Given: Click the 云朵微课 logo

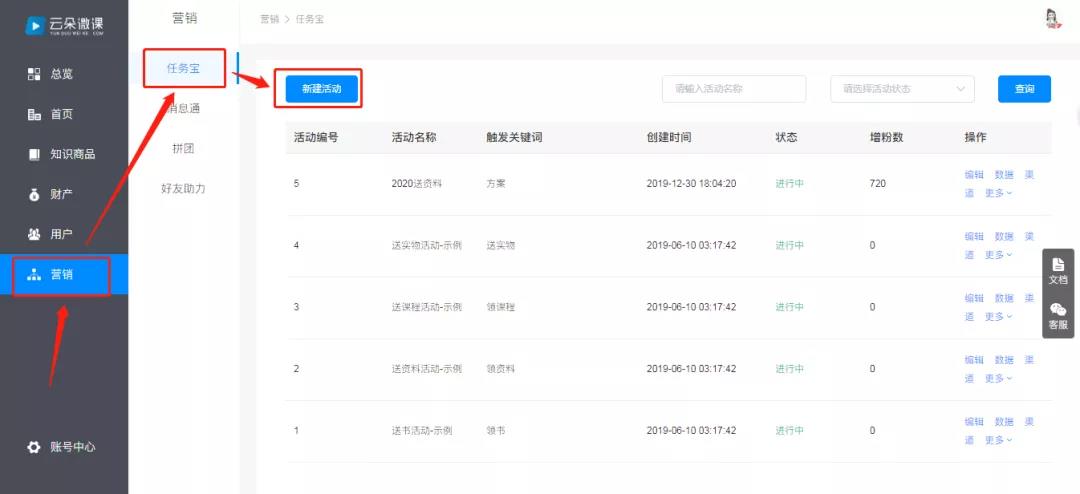Looking at the screenshot, I should tap(65, 25).
